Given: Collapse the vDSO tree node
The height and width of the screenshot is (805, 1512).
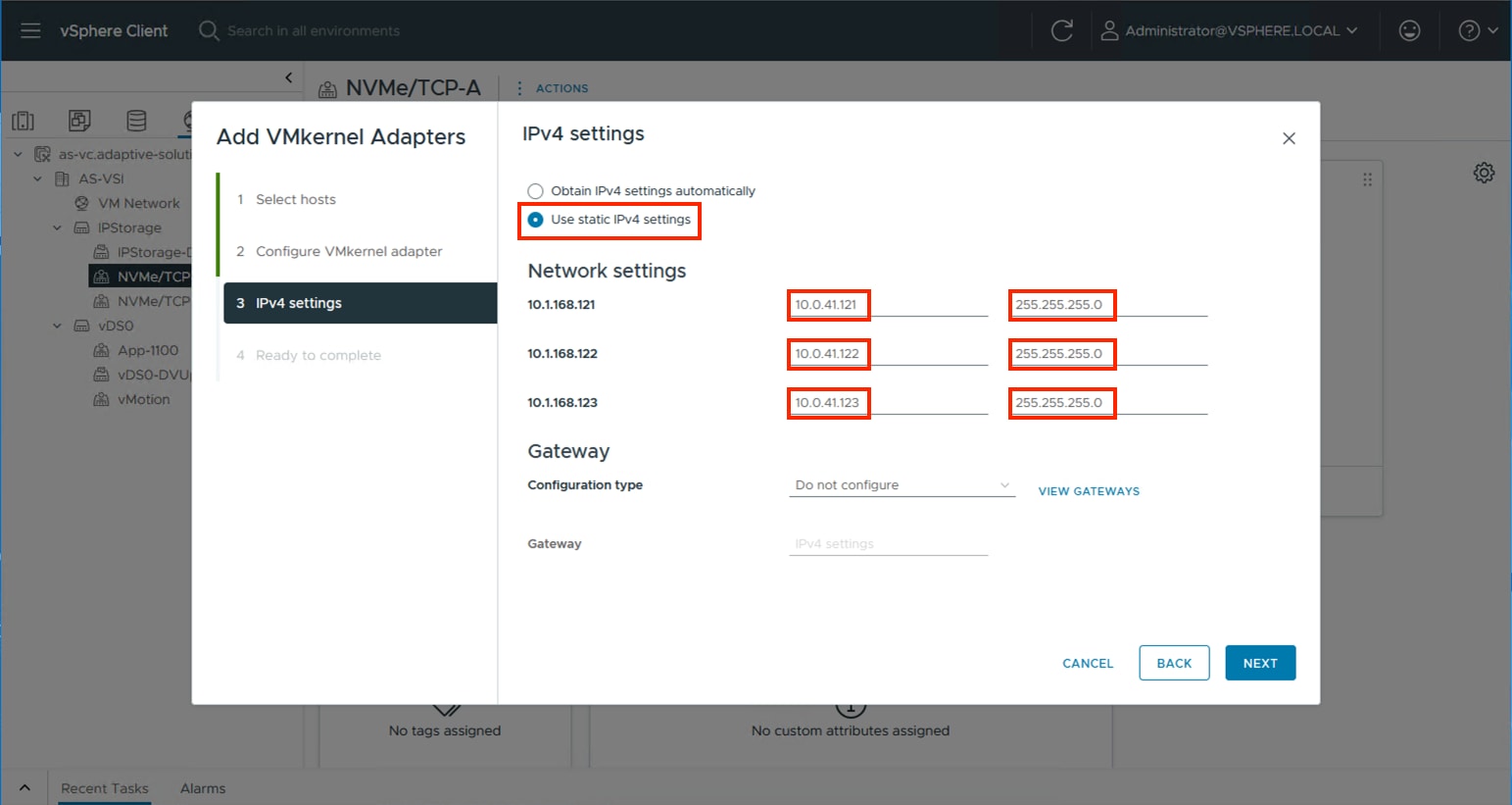Looking at the screenshot, I should 57,326.
